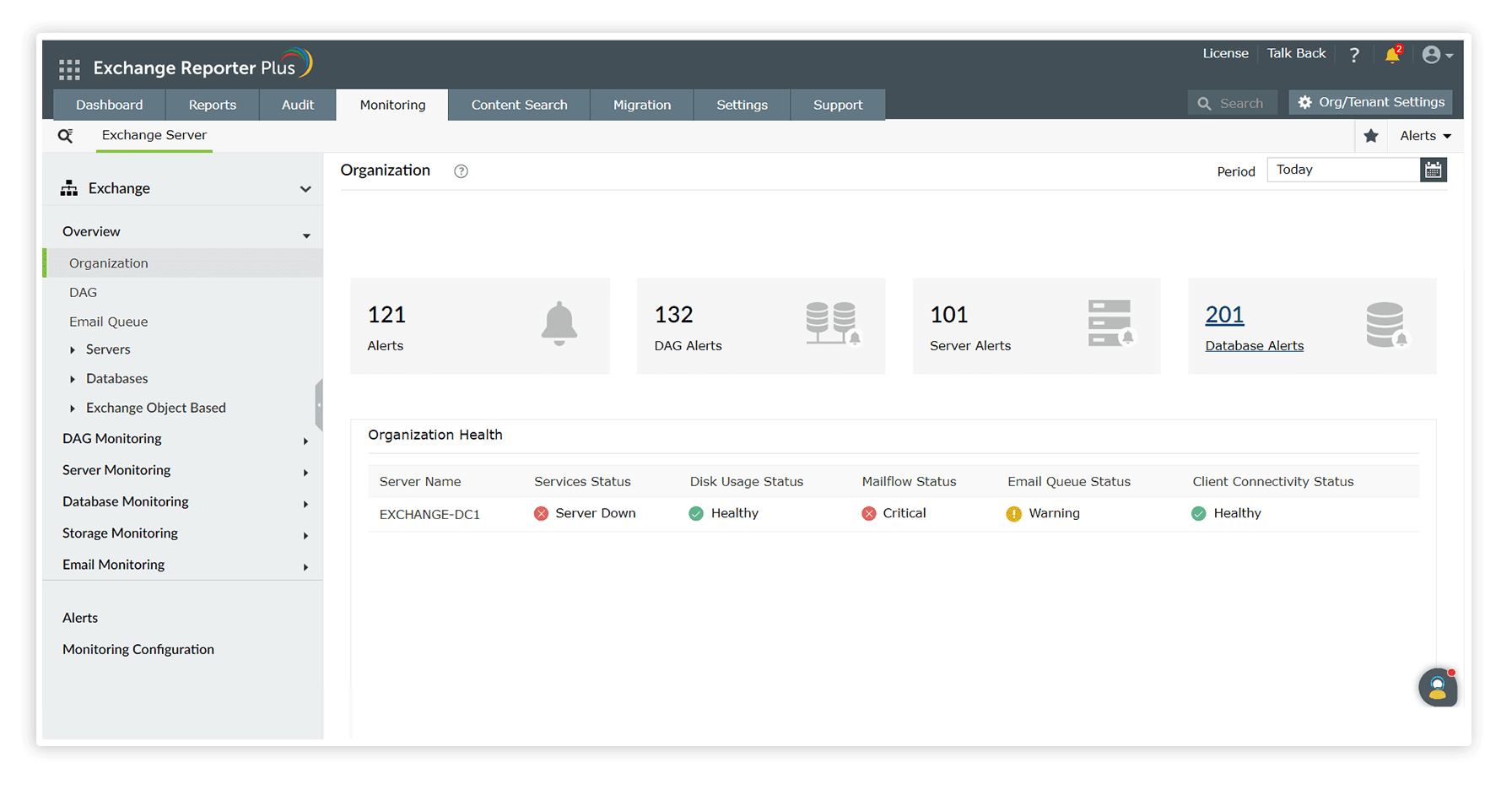Screen dimensions: 1512x790
Task: Click the Disk Usage Healthy green icon
Action: click(696, 514)
